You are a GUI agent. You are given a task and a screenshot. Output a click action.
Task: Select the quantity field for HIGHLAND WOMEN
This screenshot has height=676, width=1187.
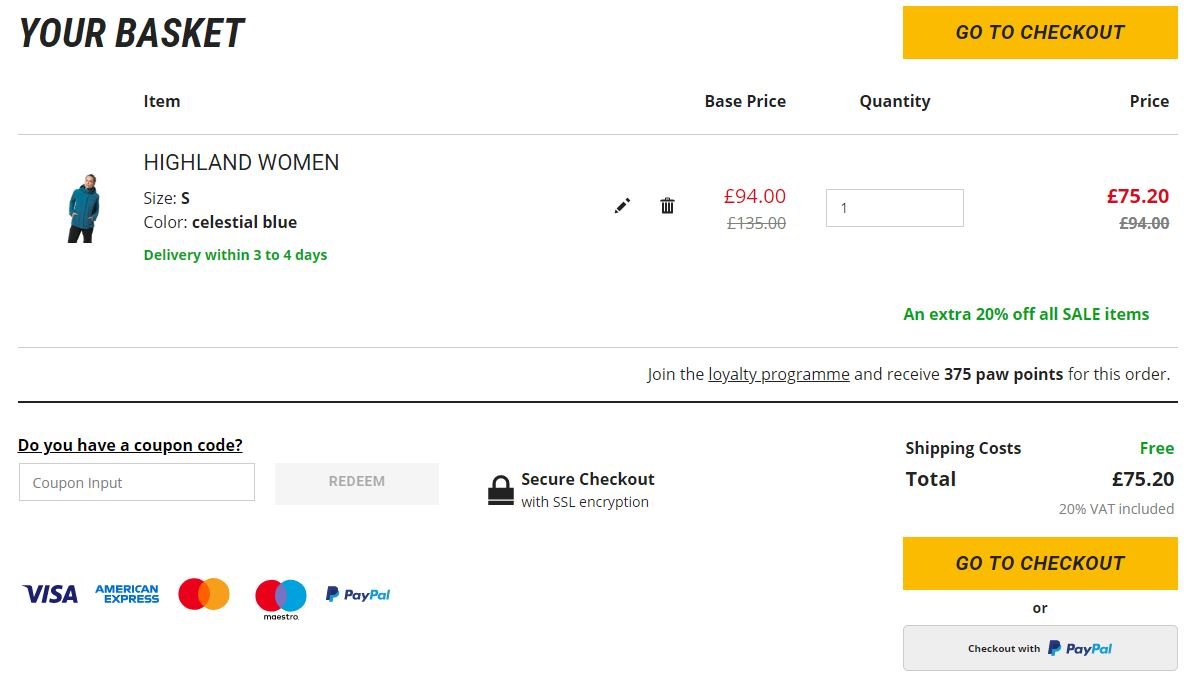pos(894,207)
